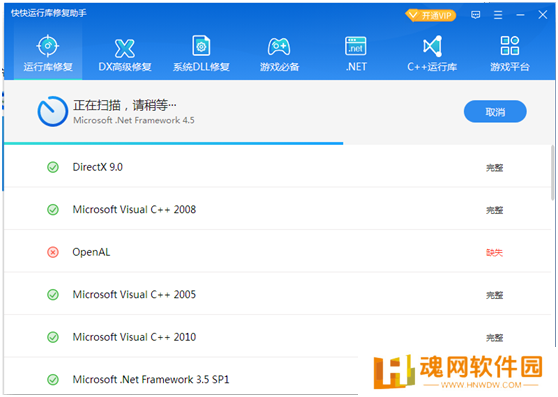
Task: Click 完整 status of Visual C++ 2008
Action: point(494,210)
